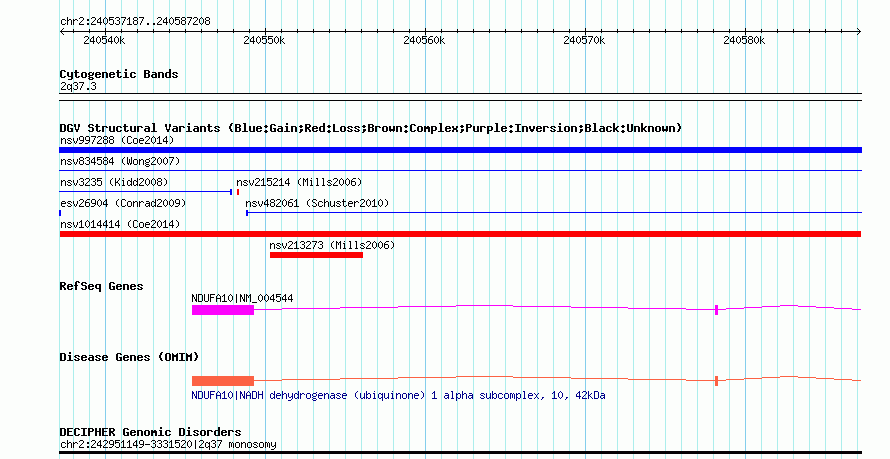Screen dimensions: 890x459
Task: Click the Disease Genes (OMIM) track title
Action: 129,357
